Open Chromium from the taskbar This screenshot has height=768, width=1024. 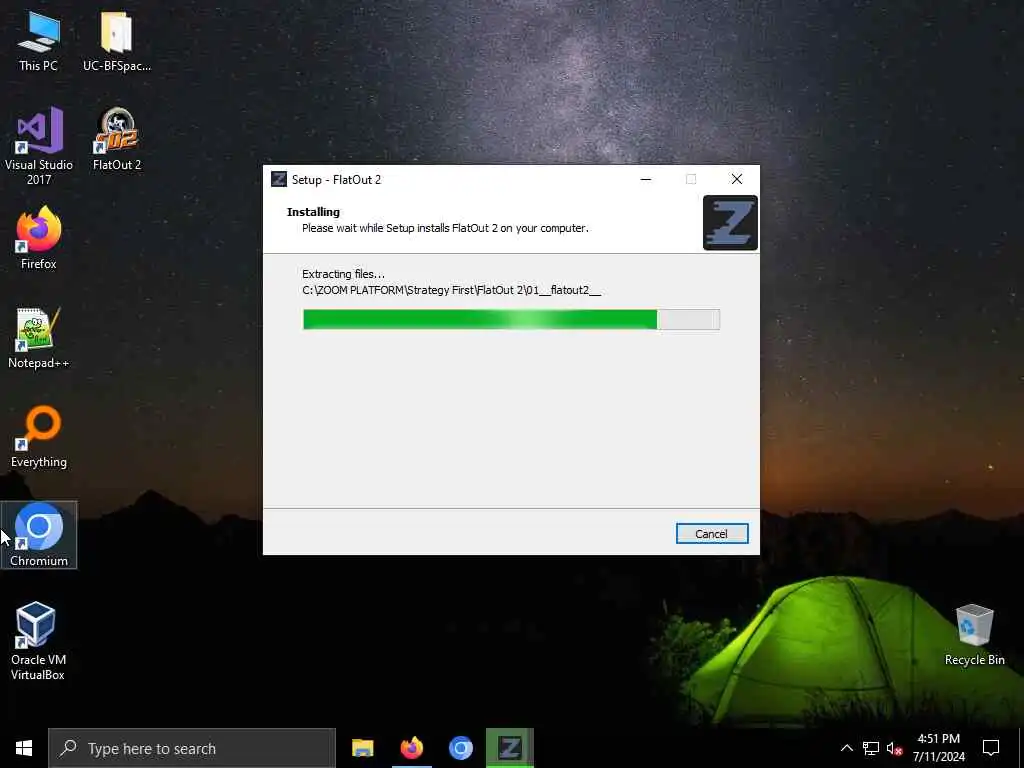pos(460,748)
